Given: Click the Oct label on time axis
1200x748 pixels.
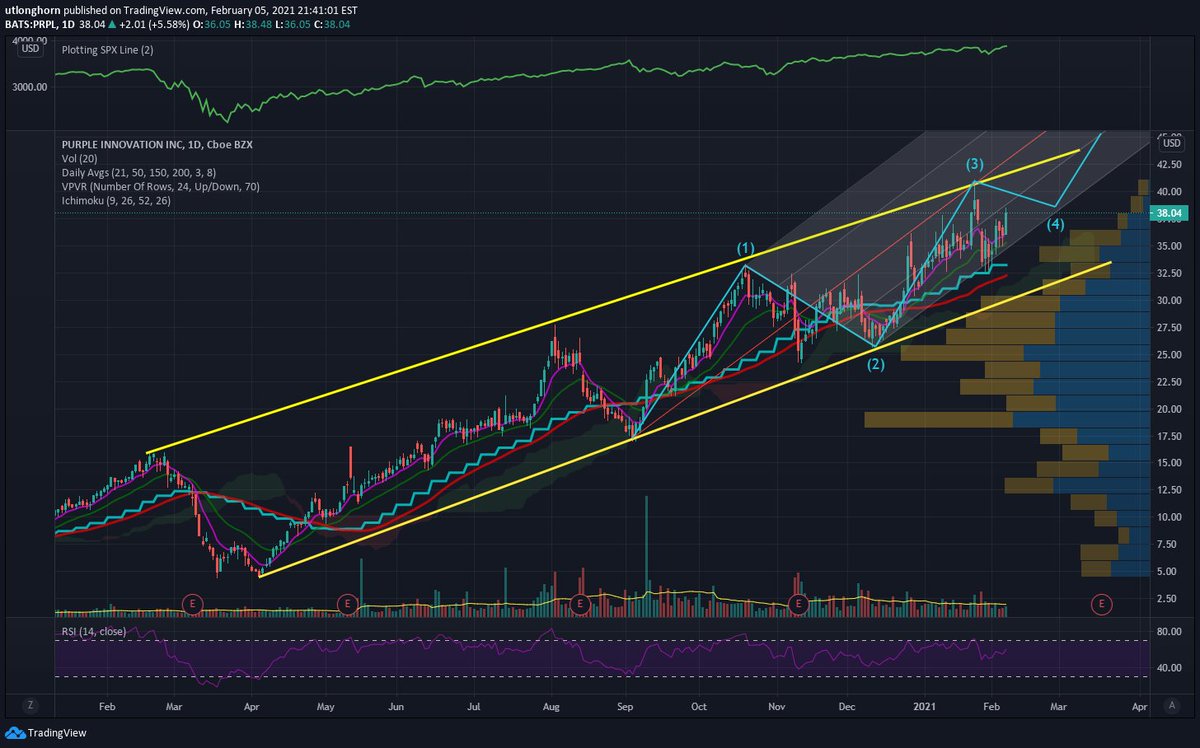Looking at the screenshot, I should tap(698, 704).
